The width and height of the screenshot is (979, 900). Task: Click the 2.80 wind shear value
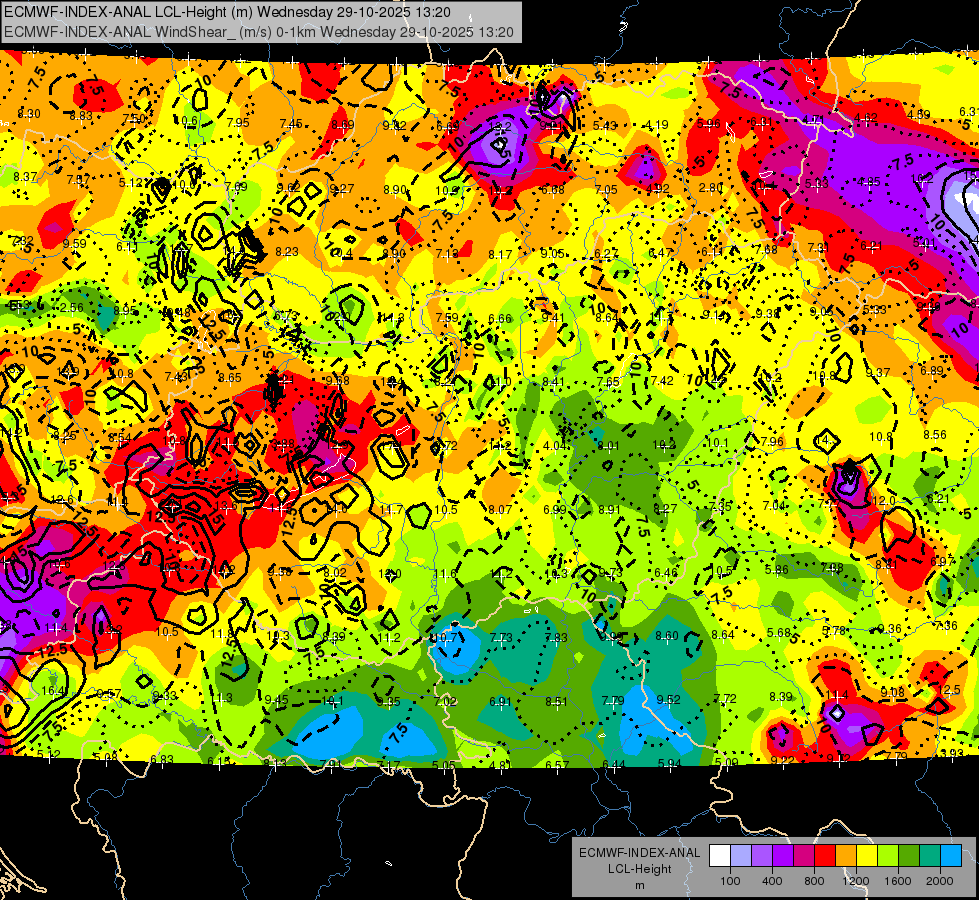(x=711, y=188)
